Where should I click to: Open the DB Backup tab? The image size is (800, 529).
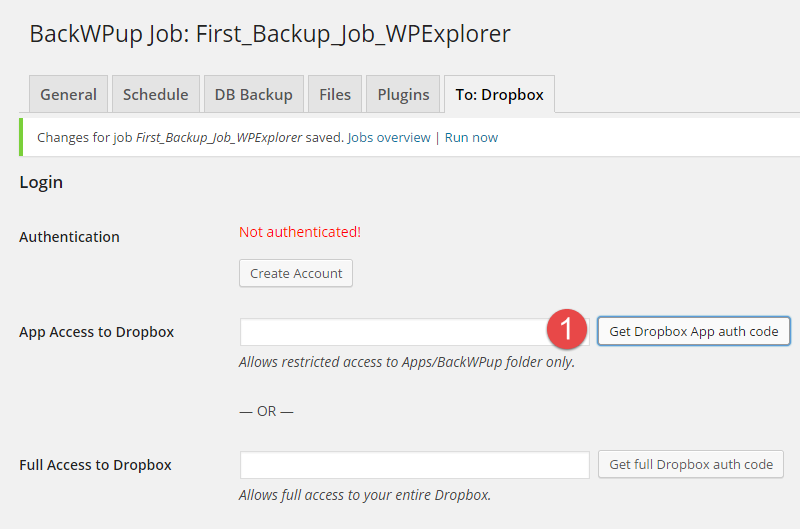(254, 94)
